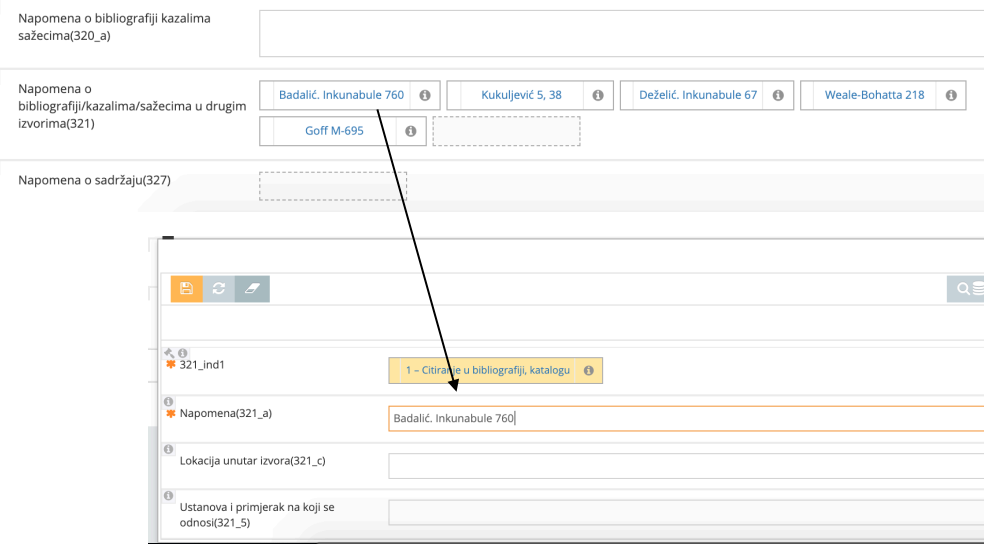Click the 'Napomena o sadržaju(327)' label
Image resolution: width=984 pixels, height=556 pixels.
94,180
